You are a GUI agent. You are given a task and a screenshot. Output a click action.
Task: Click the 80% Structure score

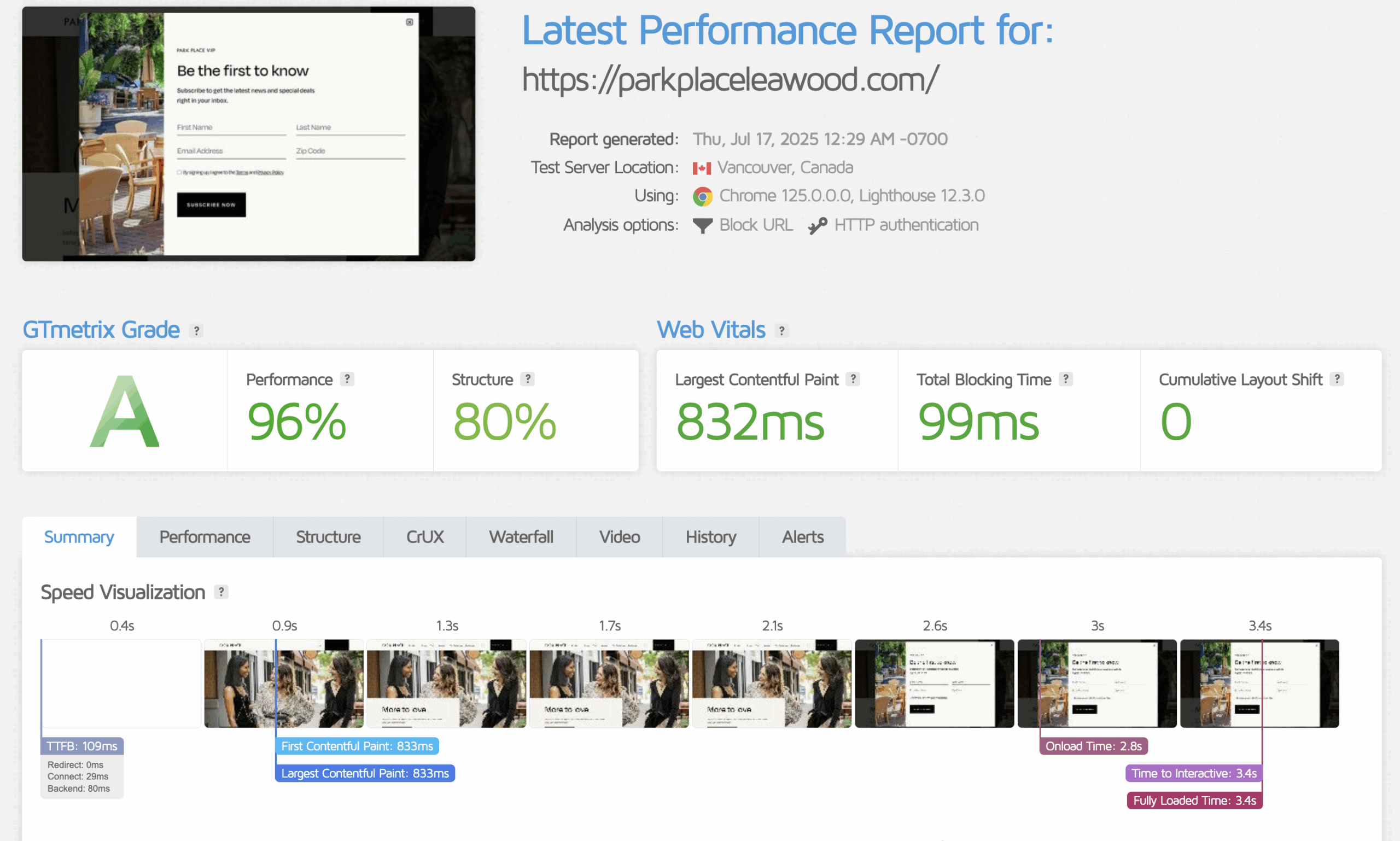click(504, 422)
